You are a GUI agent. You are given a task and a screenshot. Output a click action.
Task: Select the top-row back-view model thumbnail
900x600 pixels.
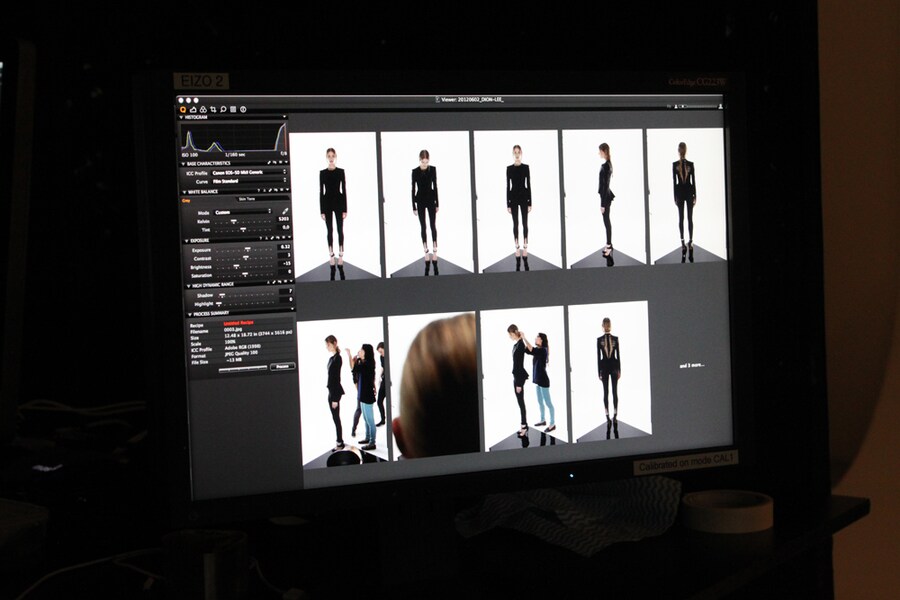point(686,196)
